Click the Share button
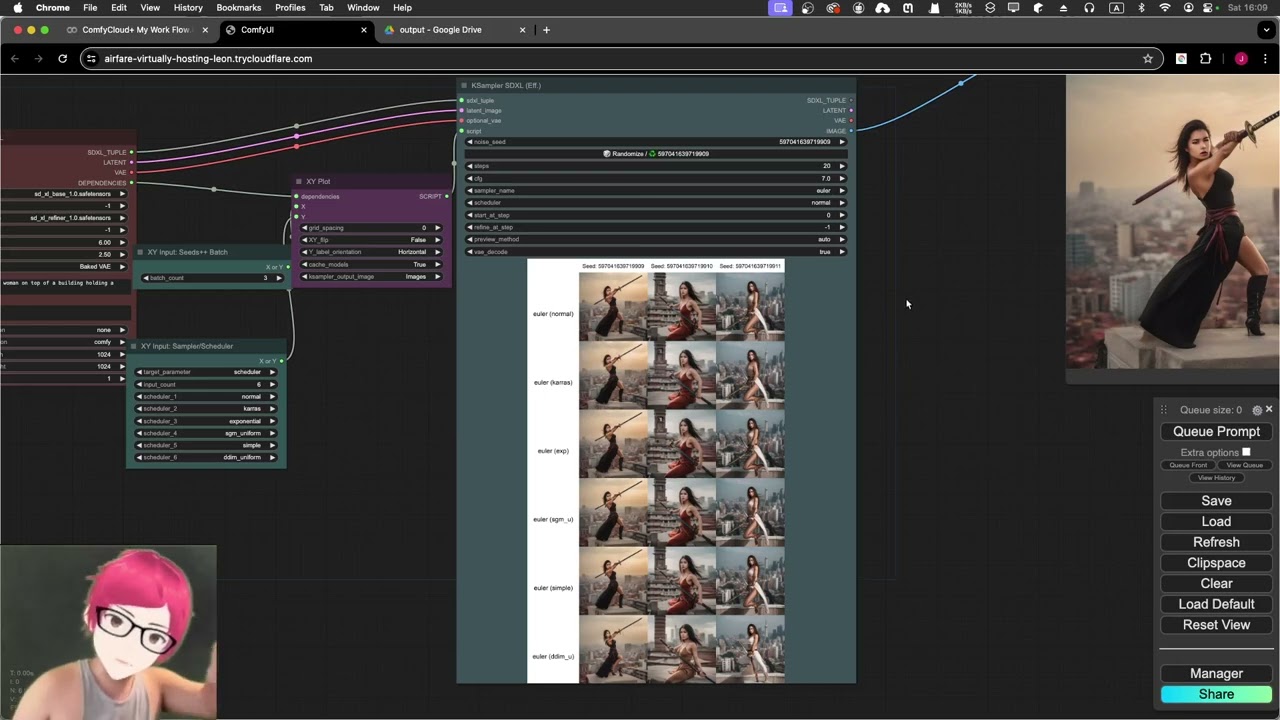The width and height of the screenshot is (1280, 720). point(1216,695)
